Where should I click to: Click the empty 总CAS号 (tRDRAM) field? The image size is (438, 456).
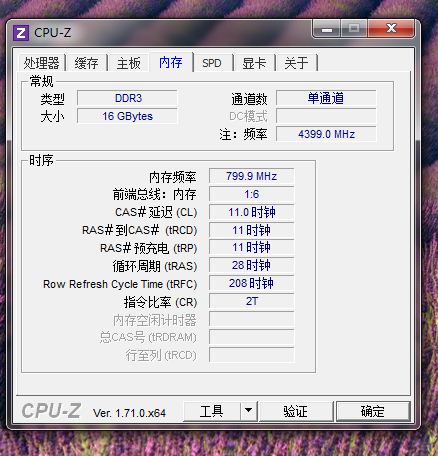coord(251,337)
